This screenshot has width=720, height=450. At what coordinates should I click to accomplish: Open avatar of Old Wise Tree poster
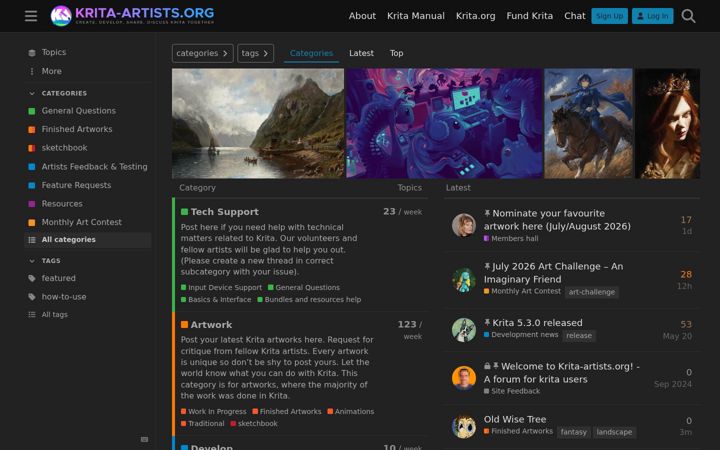(x=464, y=427)
